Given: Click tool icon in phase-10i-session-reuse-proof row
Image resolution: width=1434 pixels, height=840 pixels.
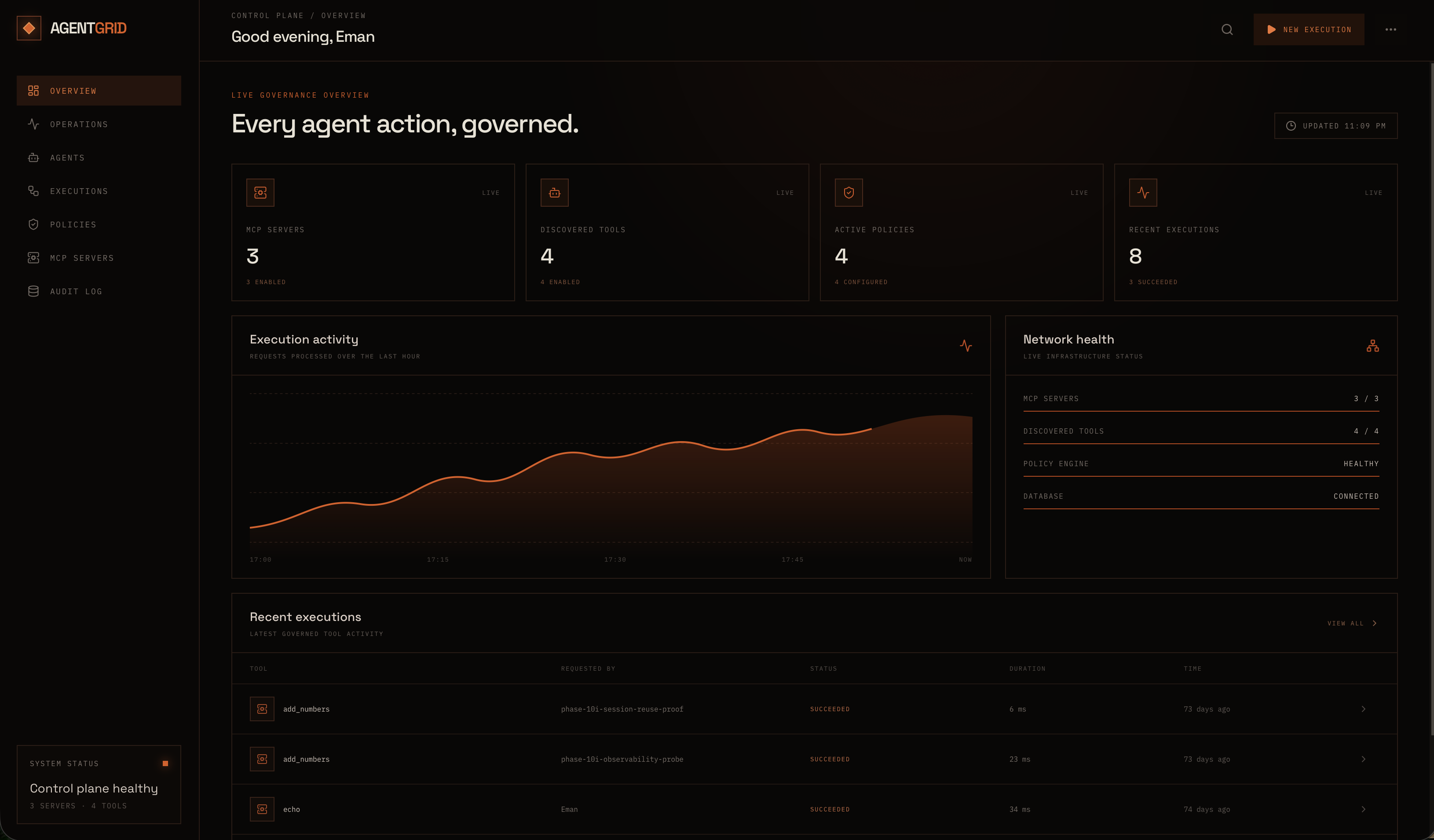Looking at the screenshot, I should pos(262,709).
